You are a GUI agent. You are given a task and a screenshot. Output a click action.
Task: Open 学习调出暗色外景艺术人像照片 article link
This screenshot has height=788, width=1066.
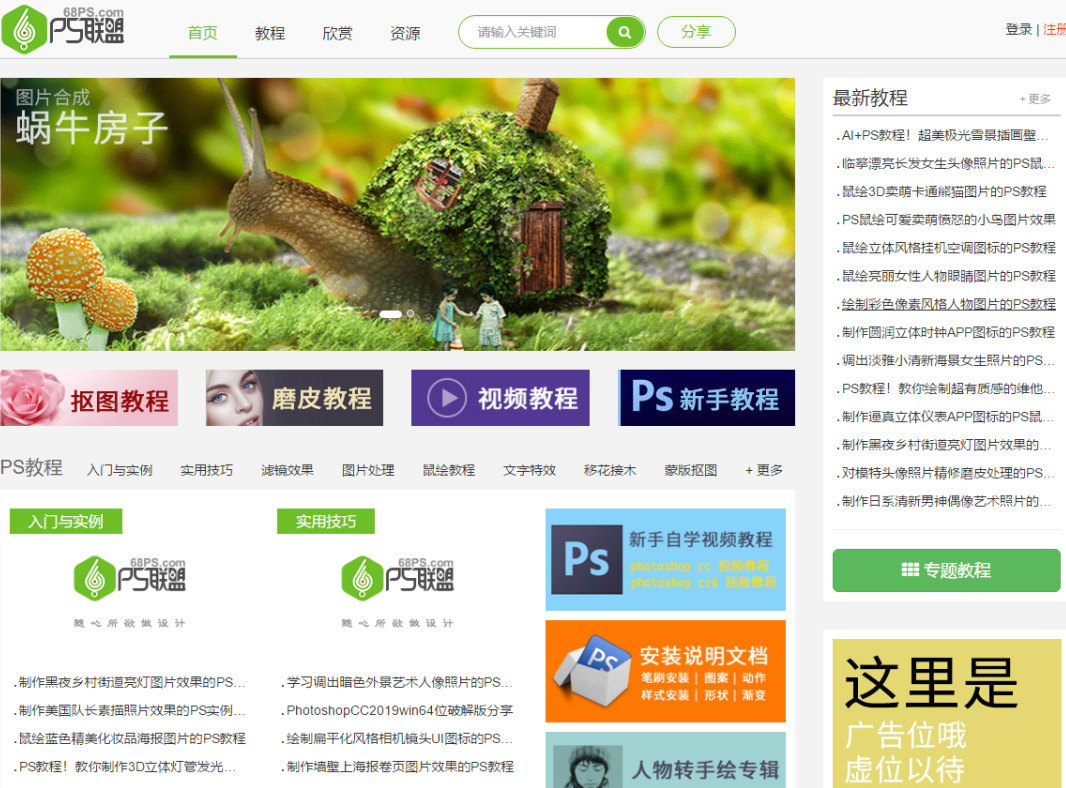pos(398,682)
